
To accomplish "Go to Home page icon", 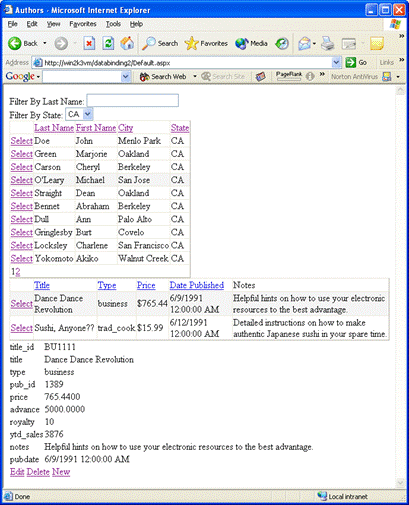I will (x=127, y=43).
